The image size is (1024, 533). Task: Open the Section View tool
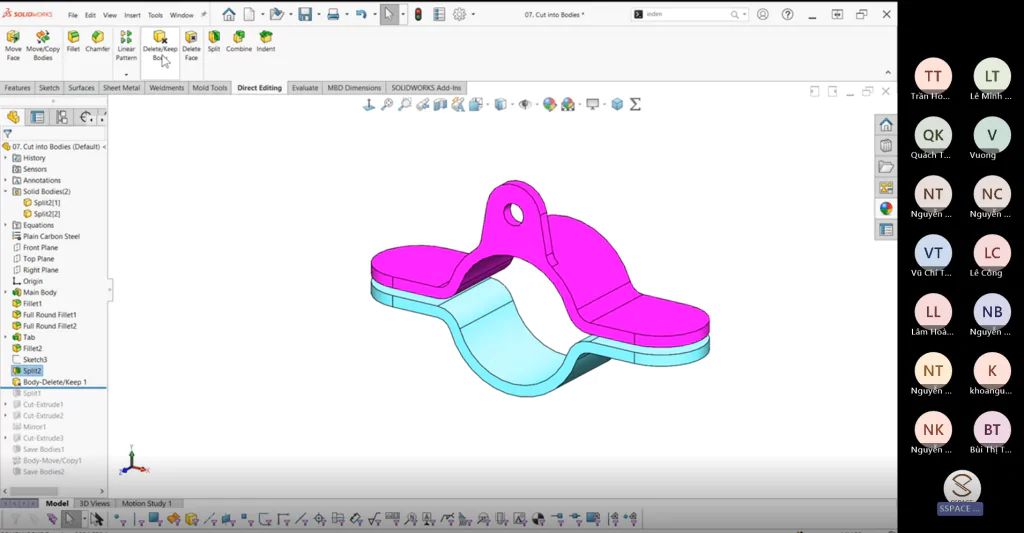(440, 105)
